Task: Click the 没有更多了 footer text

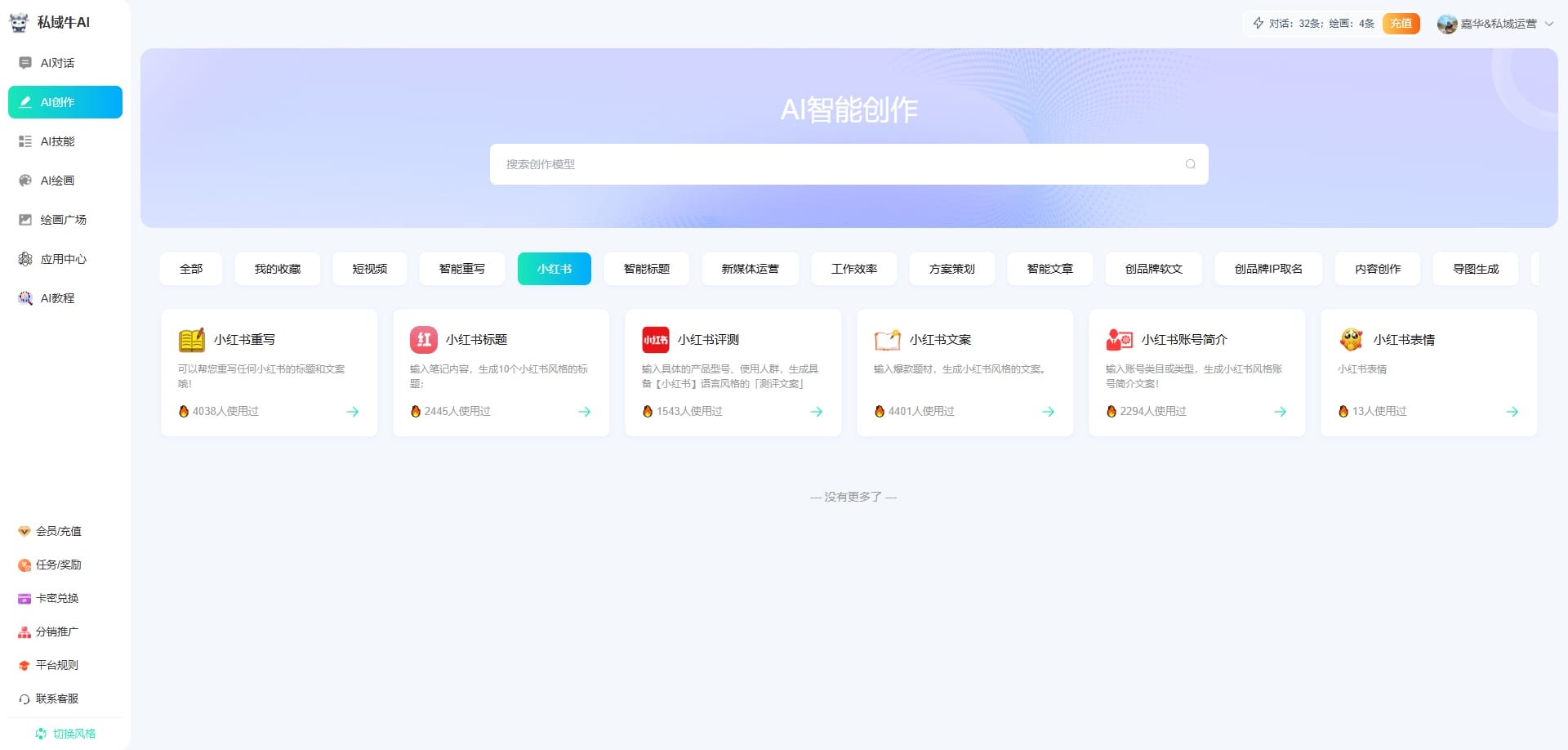Action: point(853,497)
